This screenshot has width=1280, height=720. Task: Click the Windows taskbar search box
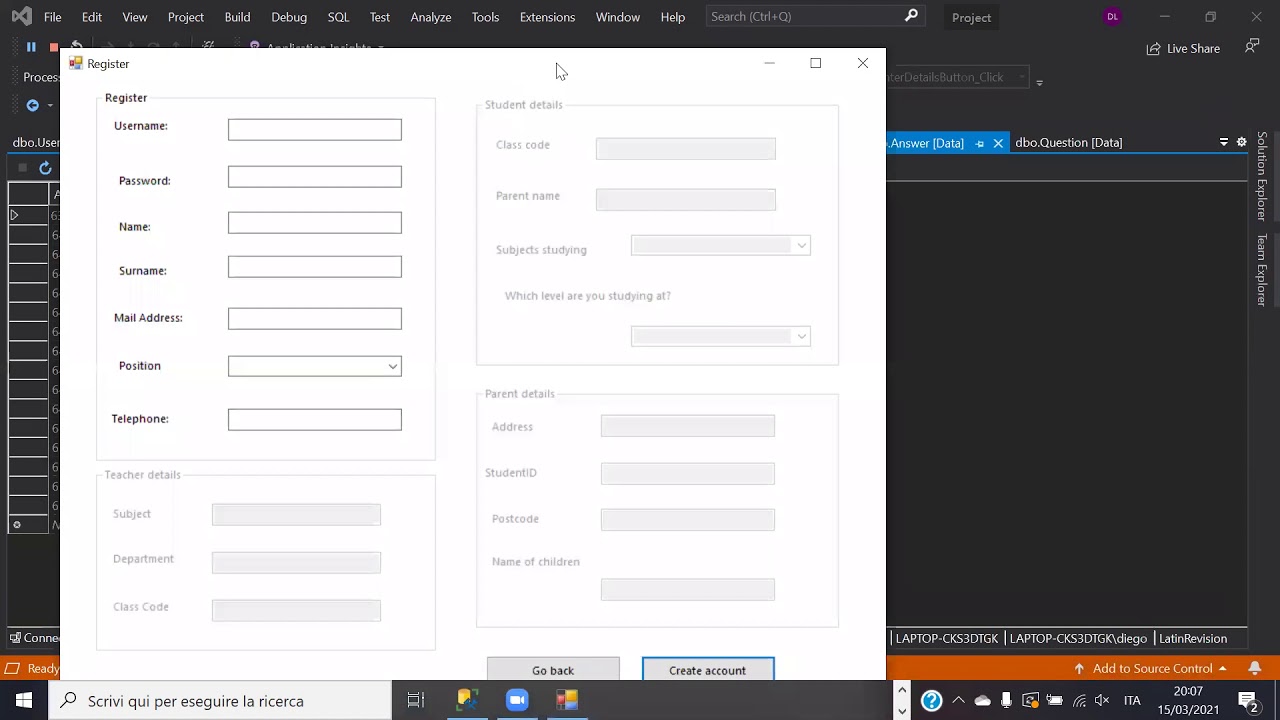(220, 701)
